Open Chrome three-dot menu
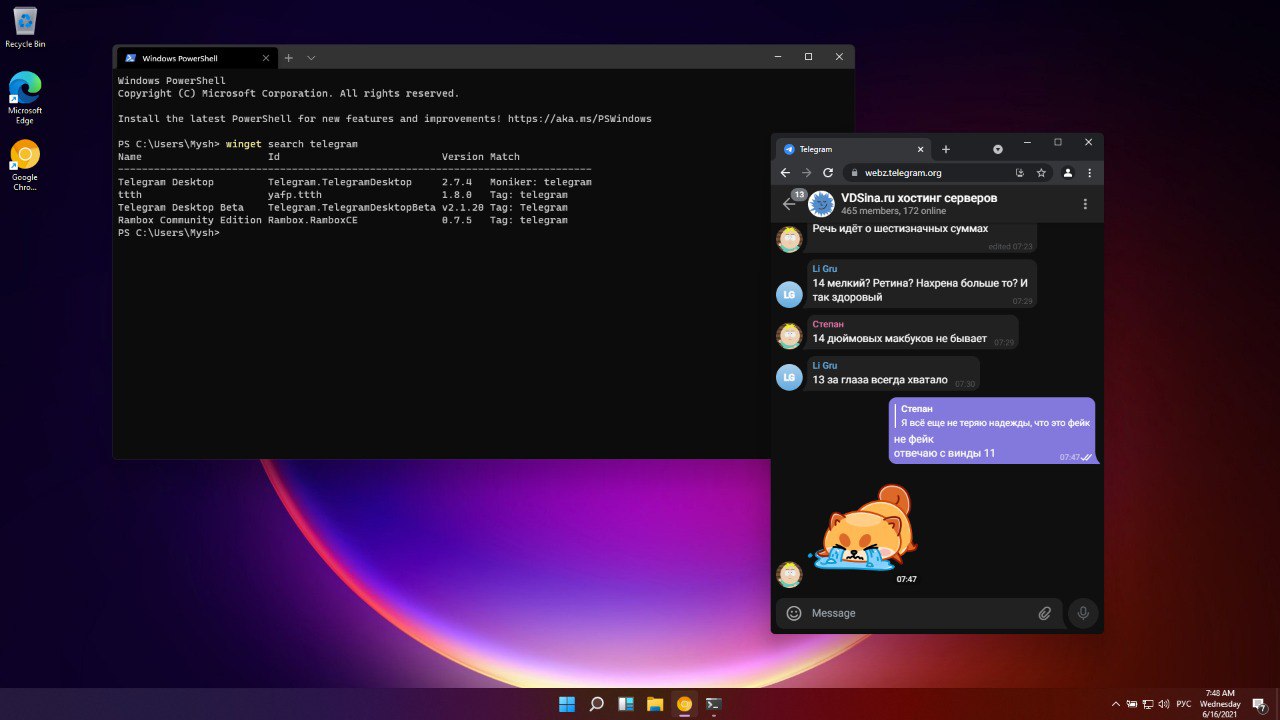Viewport: 1280px width, 720px height. [1089, 173]
